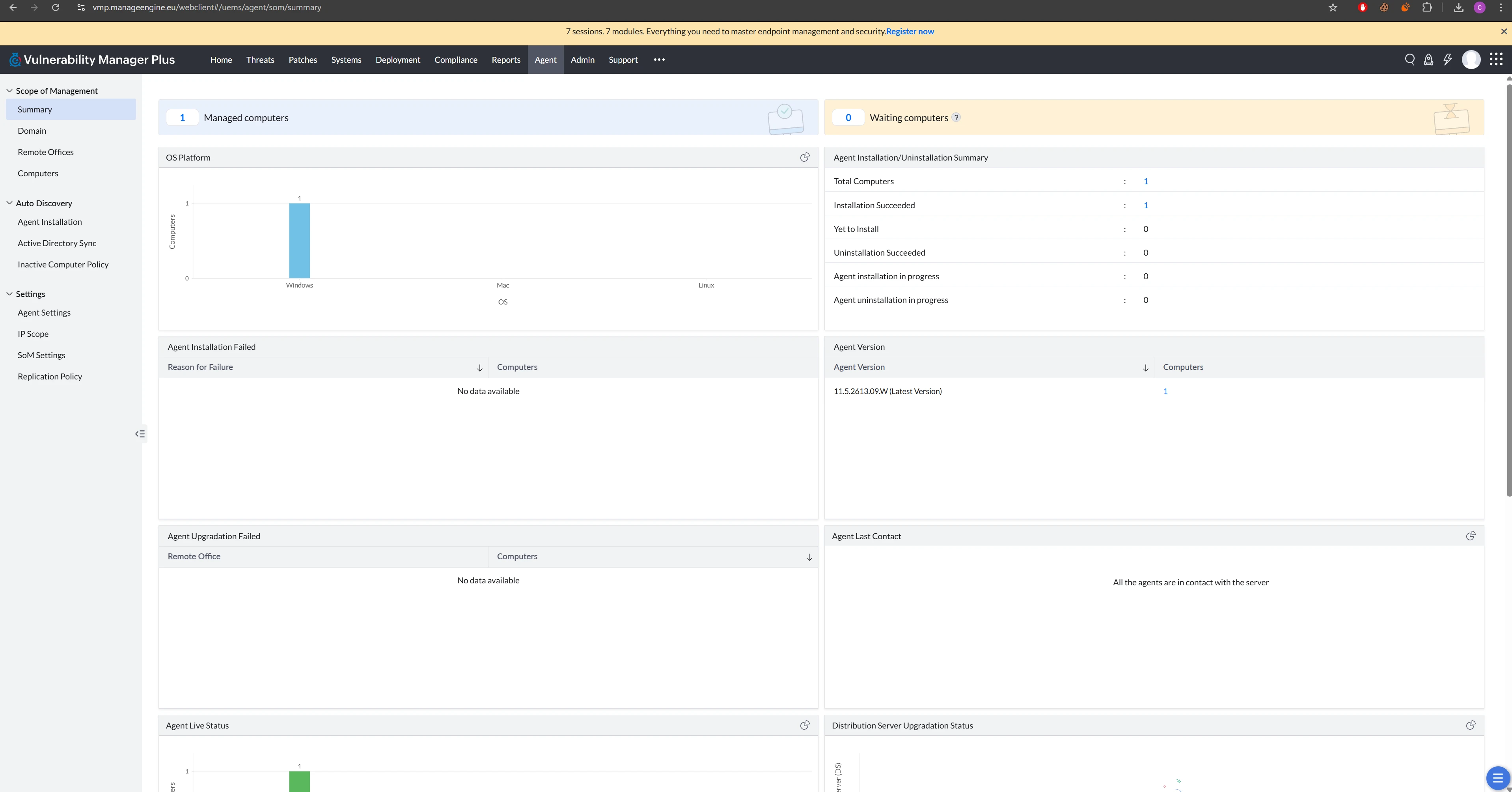Screen dimensions: 1512x792
Task: Click the blue floating menu button
Action: (x=1498, y=779)
